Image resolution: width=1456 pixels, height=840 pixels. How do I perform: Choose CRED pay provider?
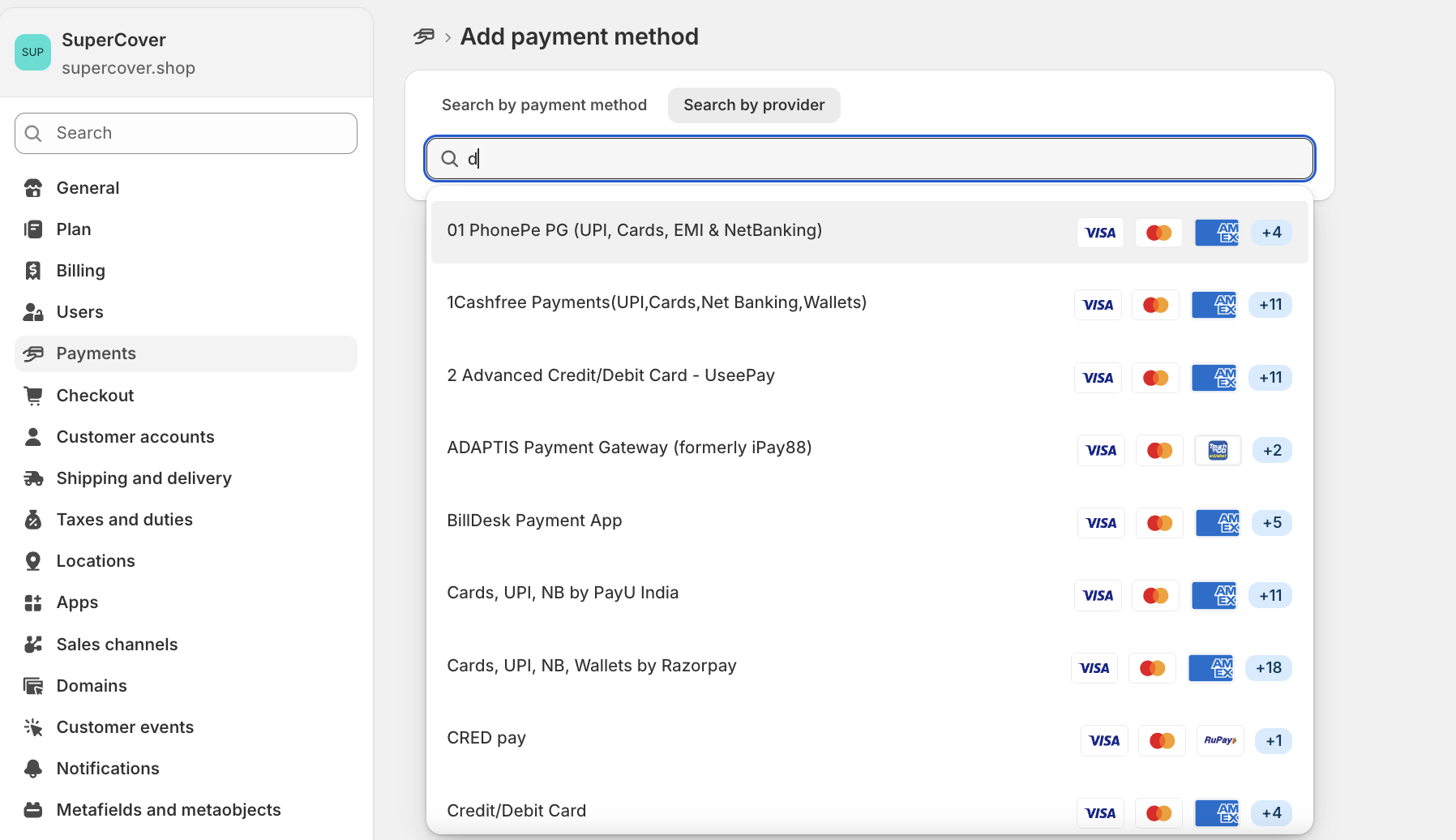pyautogui.click(x=869, y=739)
